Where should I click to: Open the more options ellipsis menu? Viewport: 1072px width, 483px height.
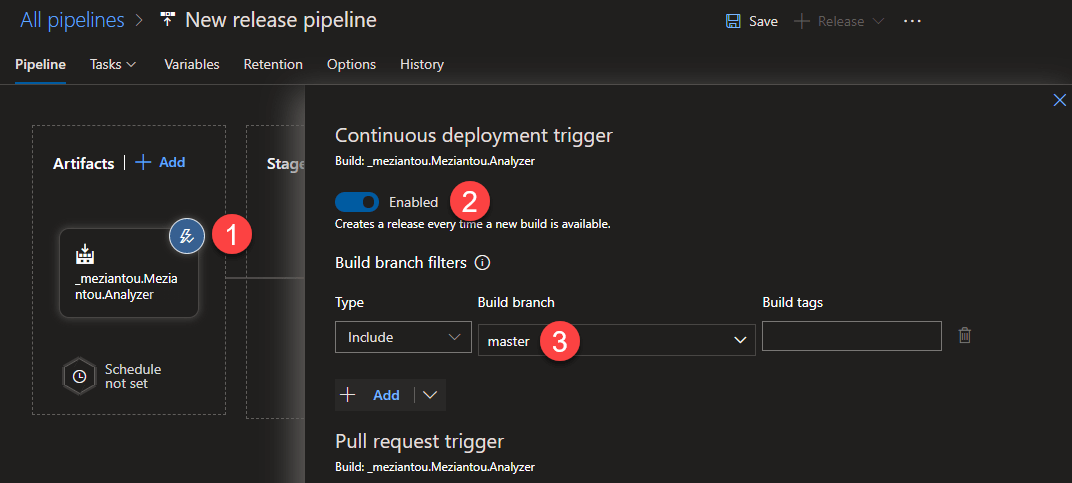tap(912, 21)
